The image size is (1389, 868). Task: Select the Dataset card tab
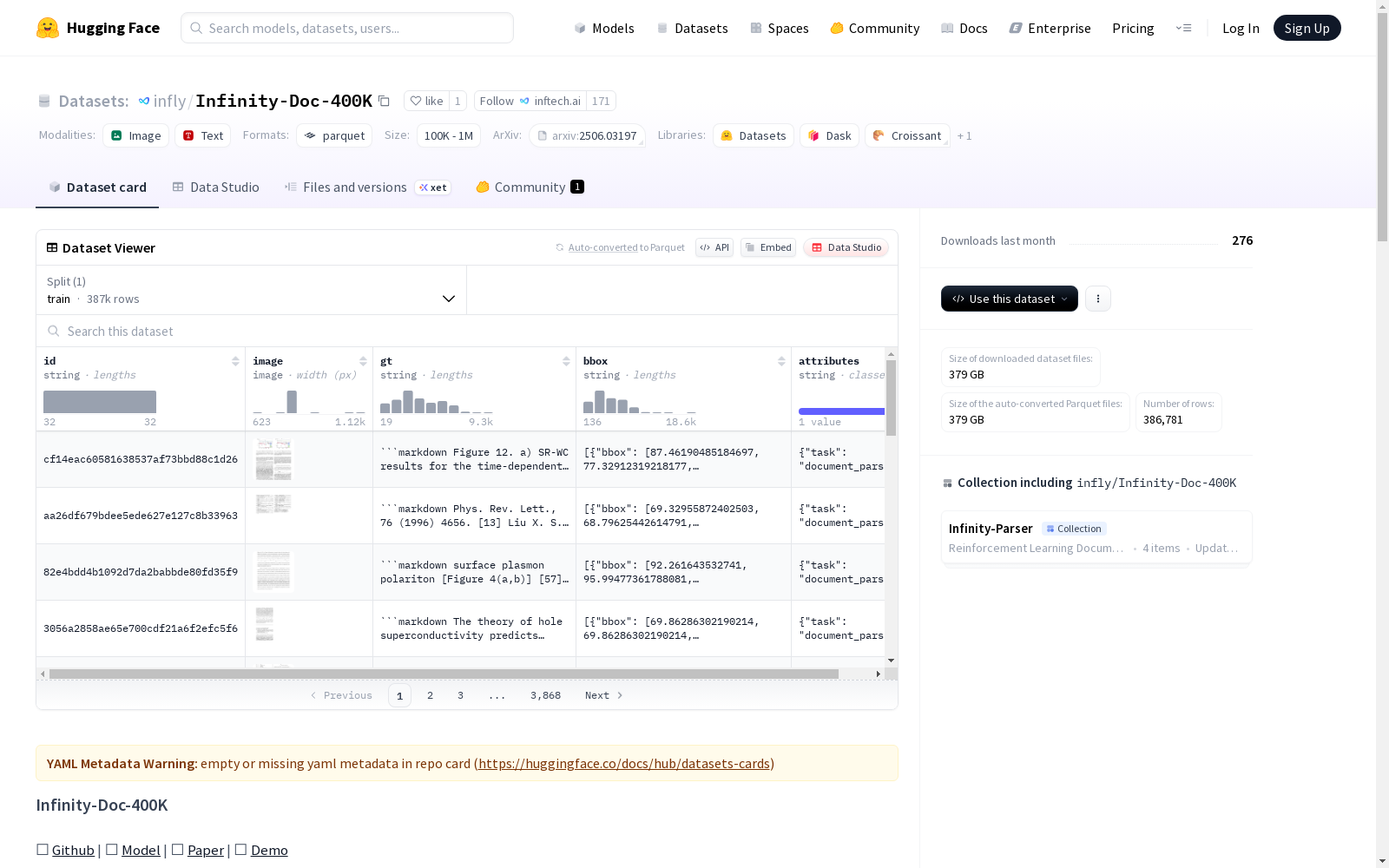(x=97, y=187)
